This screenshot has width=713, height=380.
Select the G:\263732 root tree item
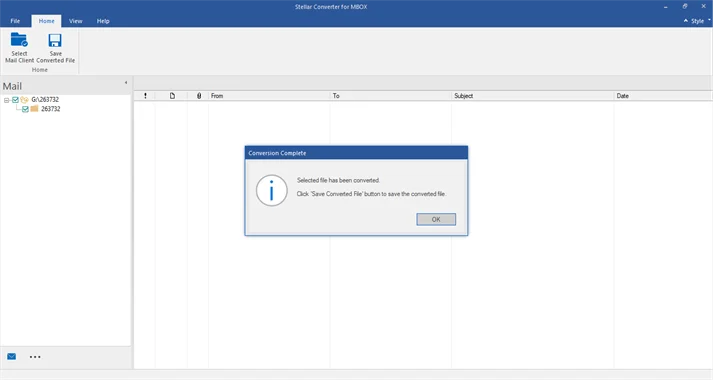point(45,100)
